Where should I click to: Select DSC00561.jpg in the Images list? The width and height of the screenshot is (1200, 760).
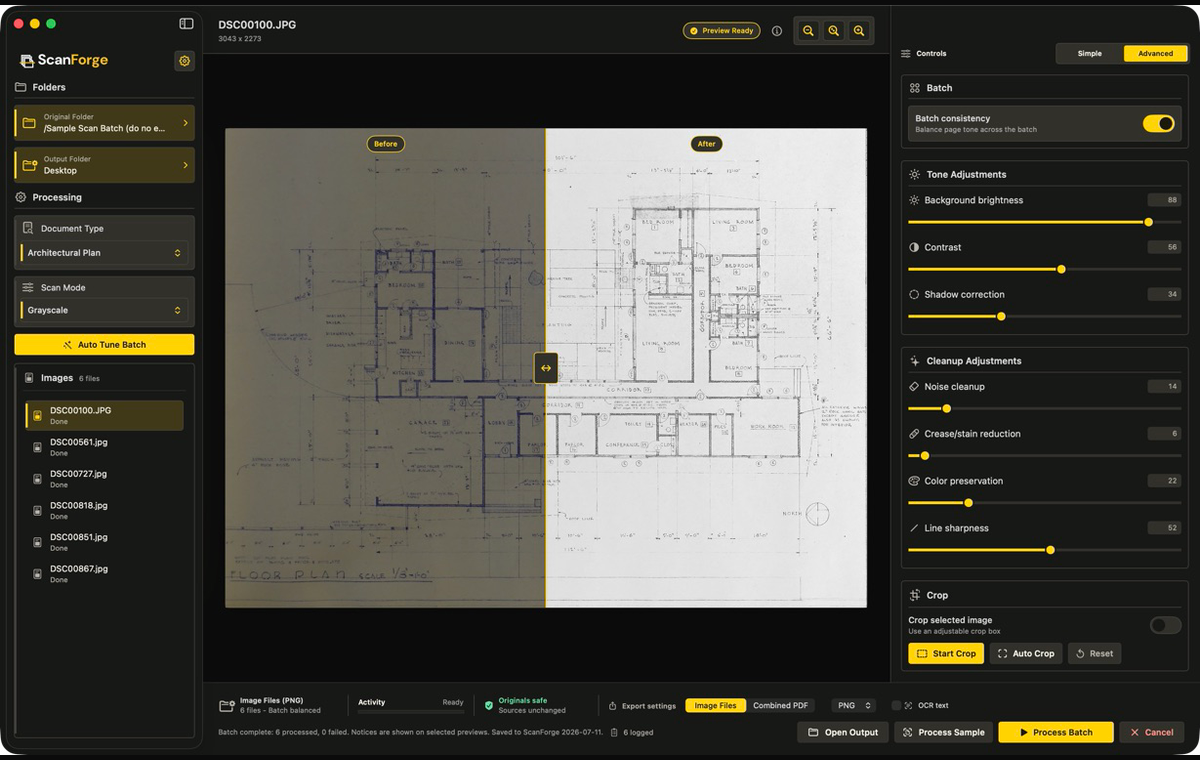pyautogui.click(x=104, y=447)
